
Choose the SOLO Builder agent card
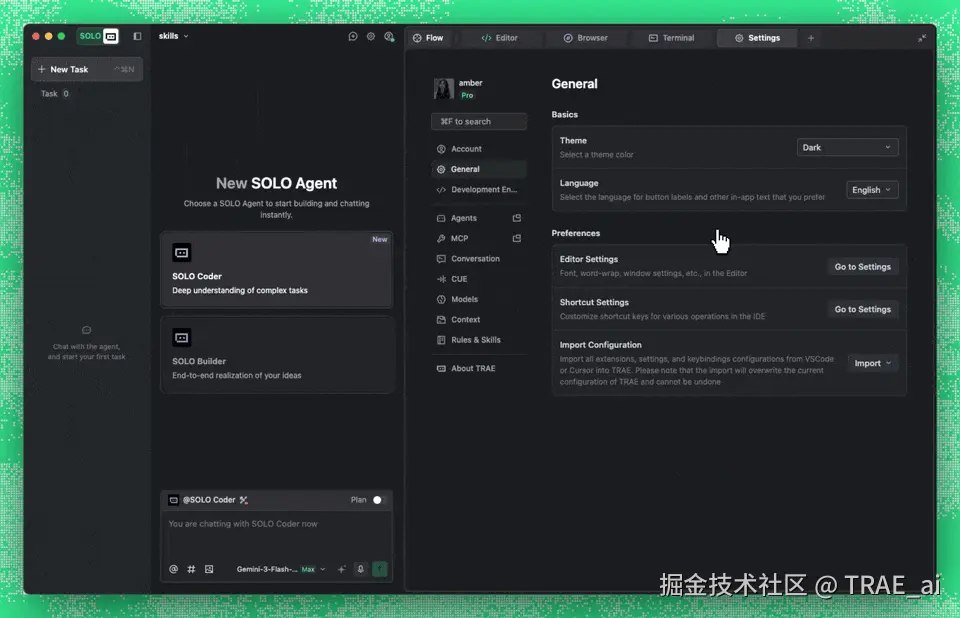(276, 355)
